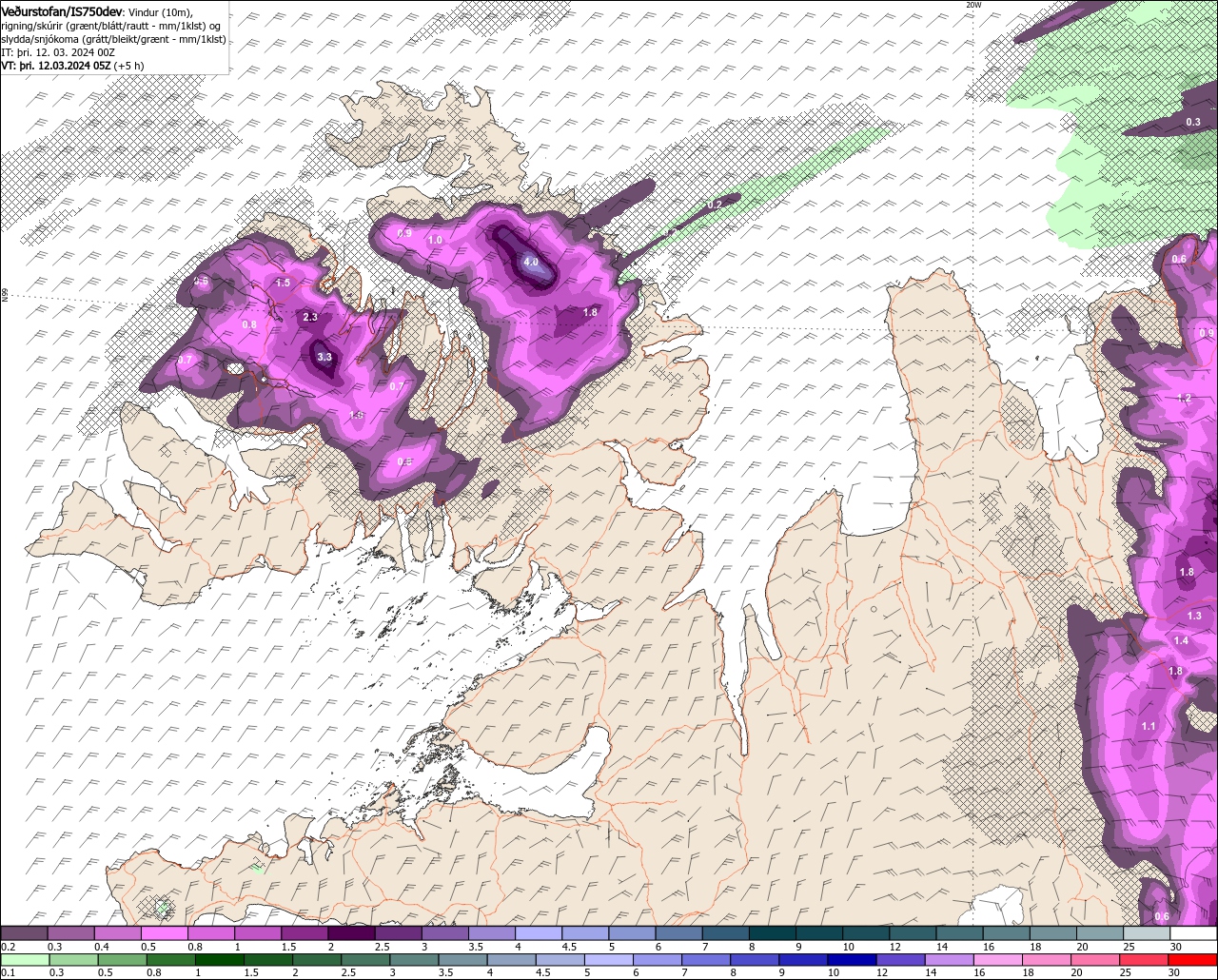The width and height of the screenshot is (1218, 980).
Task: Select the 0.5 bright pink snow scale swatch
Action: (164, 933)
